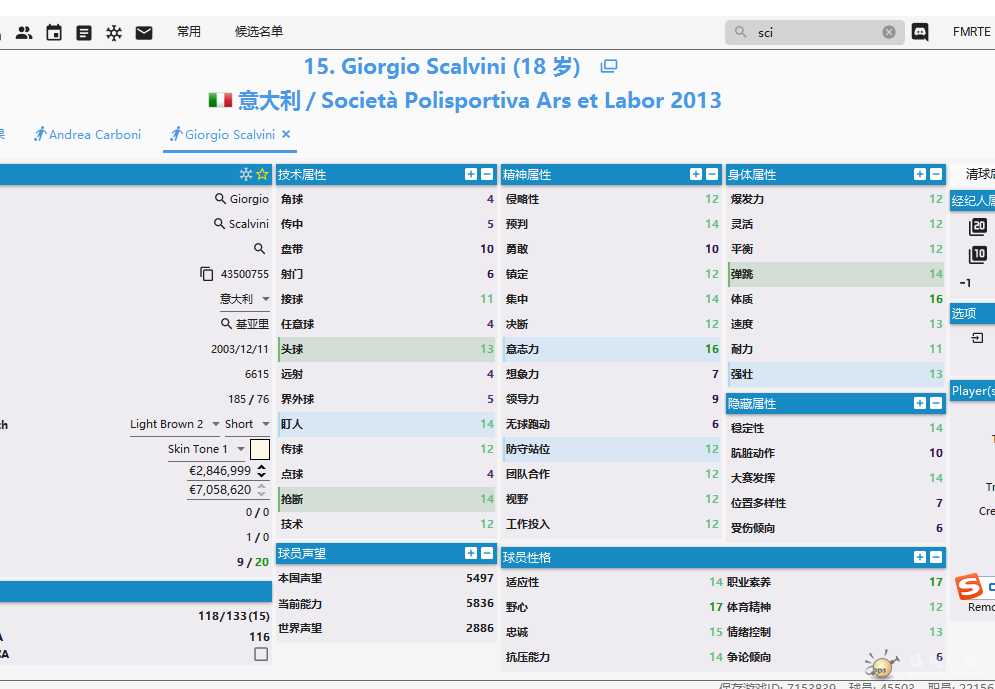
Task: Open the Skin Tone 1 dropdown
Action: (206, 449)
